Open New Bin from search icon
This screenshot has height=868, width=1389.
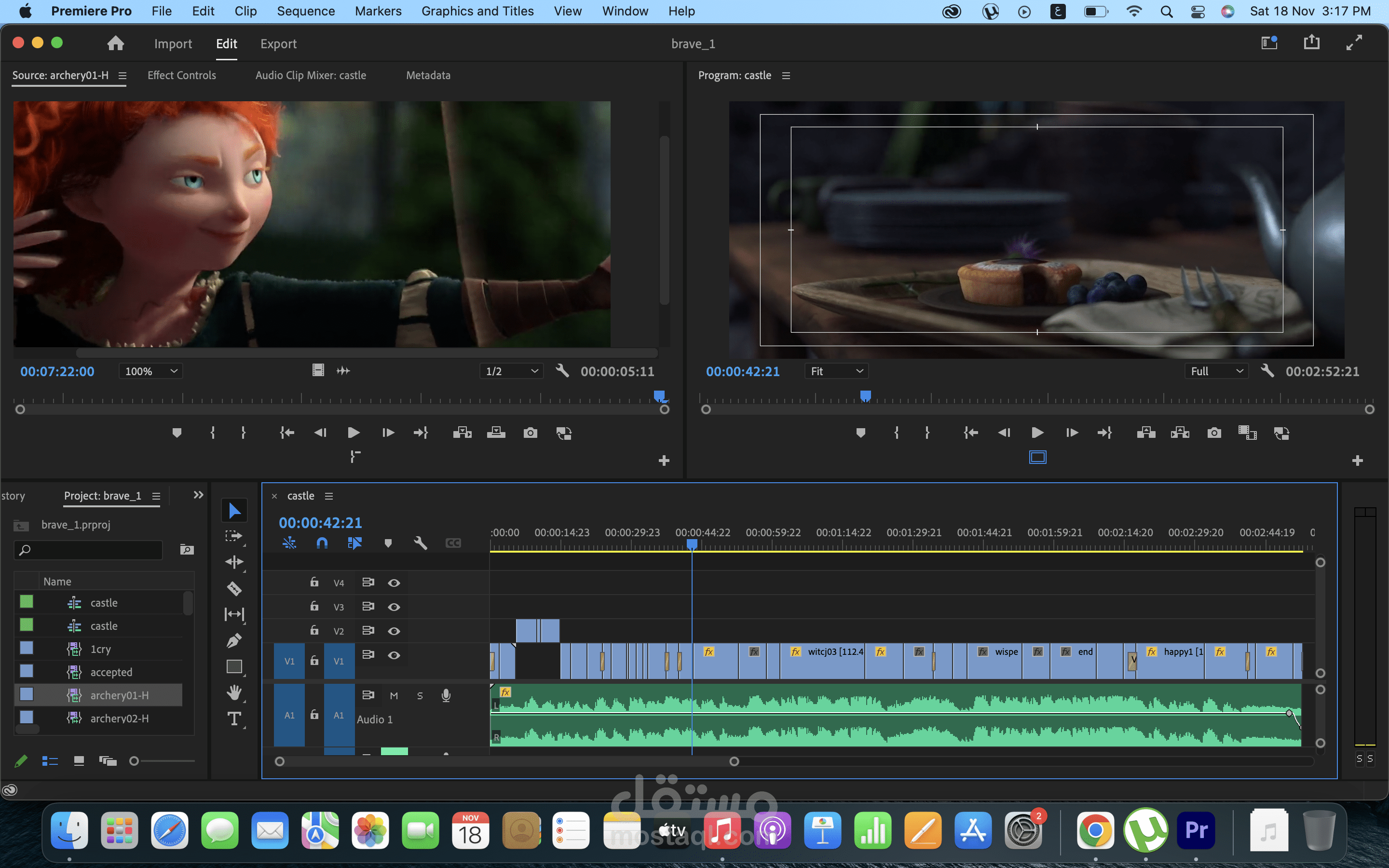pos(187,550)
